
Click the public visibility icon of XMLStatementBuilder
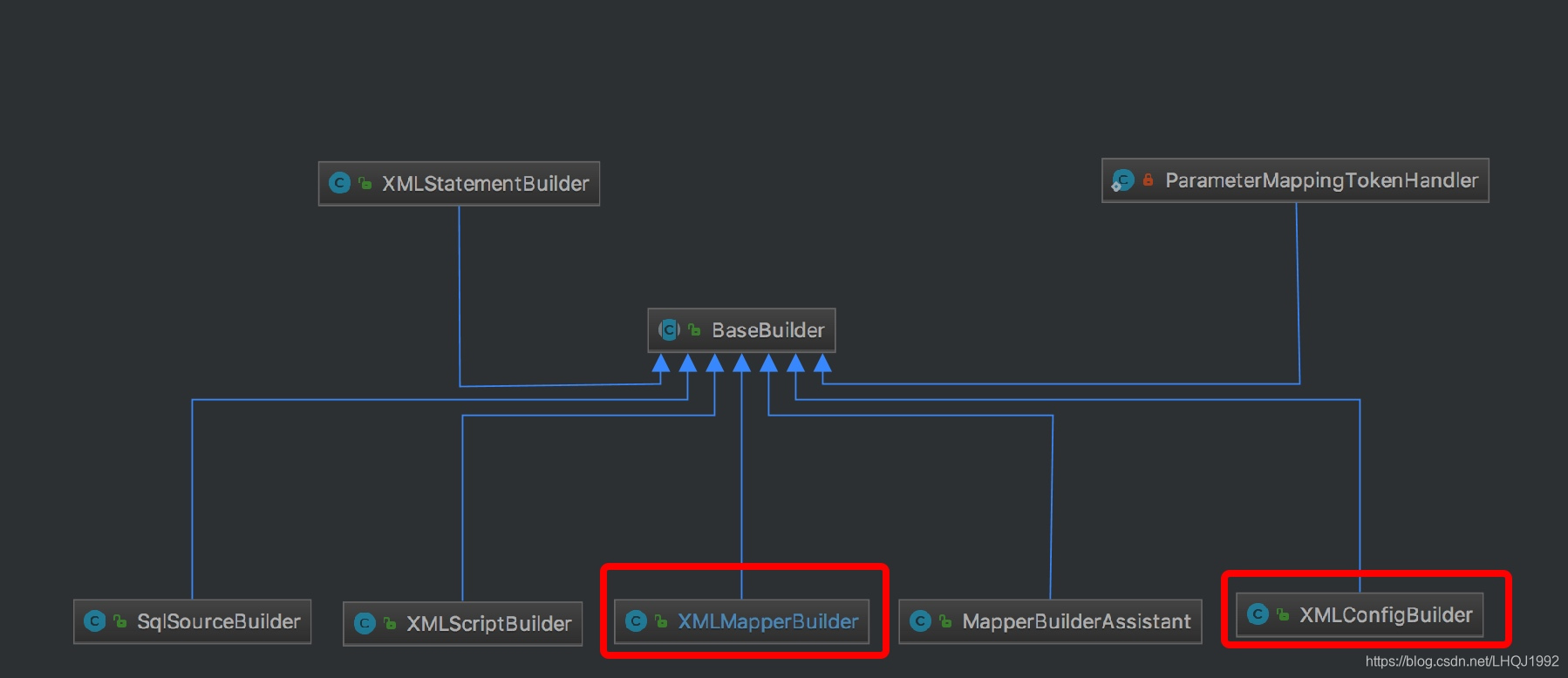pyautogui.click(x=365, y=183)
